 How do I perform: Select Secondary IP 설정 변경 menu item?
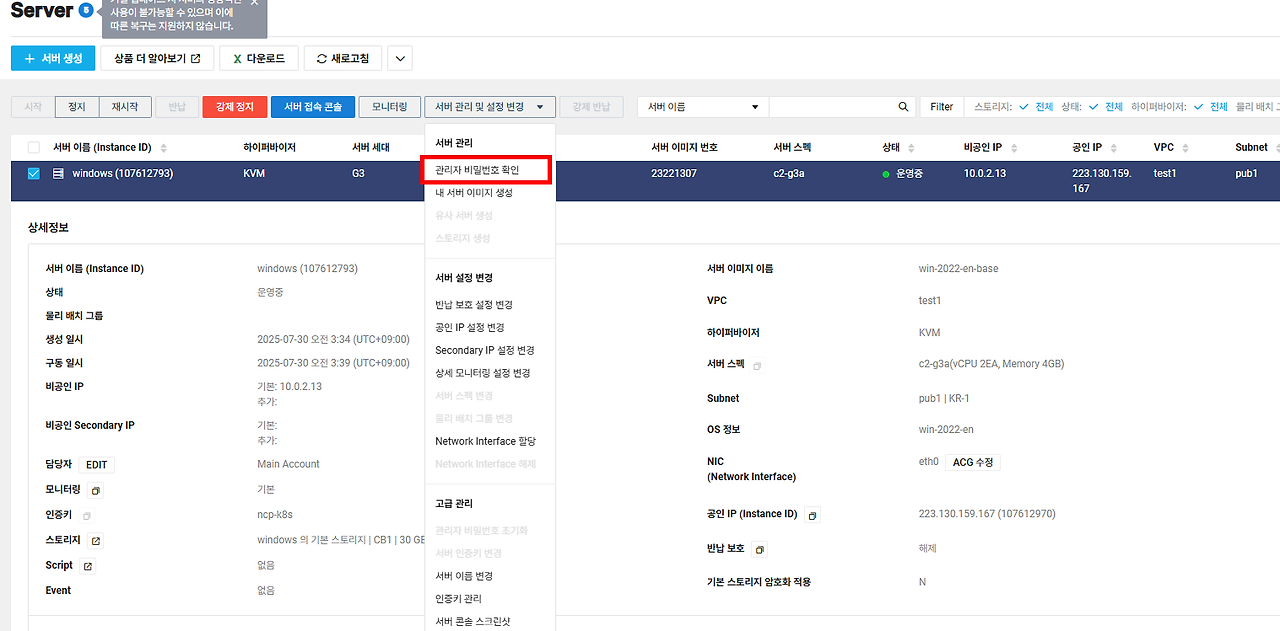tap(485, 350)
